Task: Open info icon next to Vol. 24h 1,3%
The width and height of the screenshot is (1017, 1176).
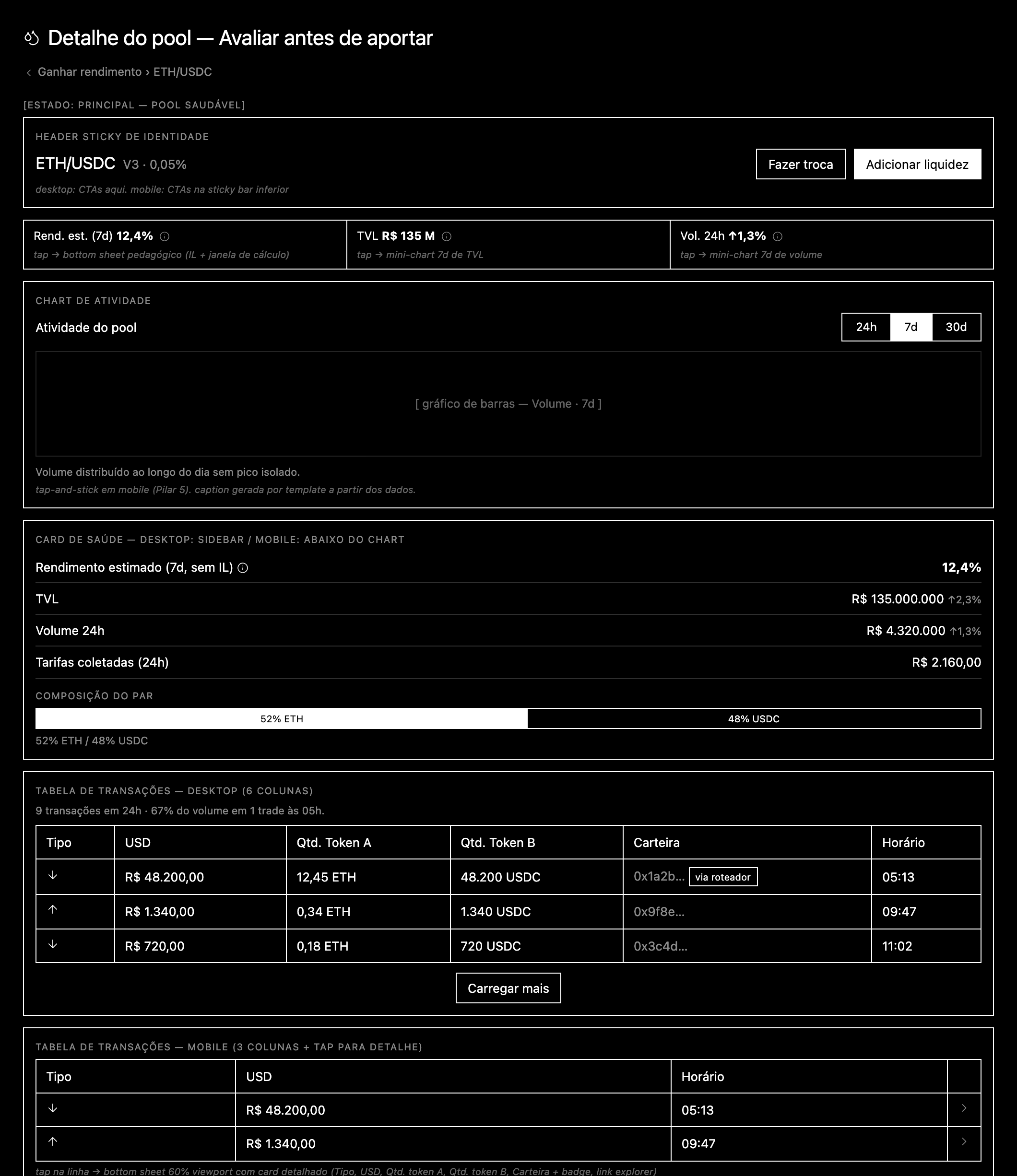Action: click(x=777, y=236)
